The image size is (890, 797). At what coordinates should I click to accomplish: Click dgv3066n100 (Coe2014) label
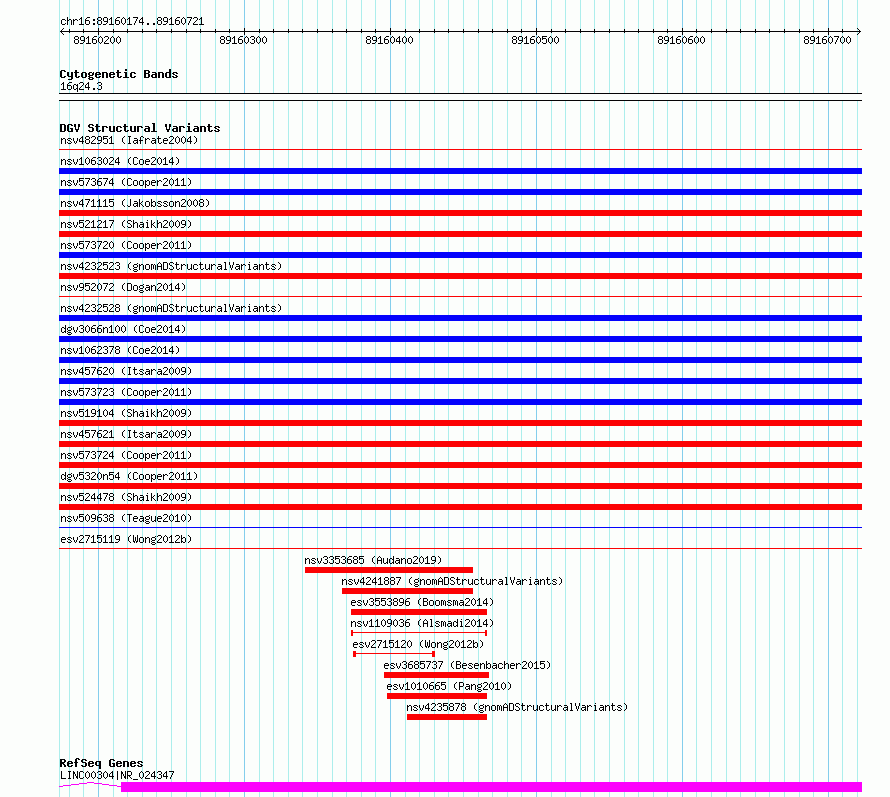click(x=123, y=329)
